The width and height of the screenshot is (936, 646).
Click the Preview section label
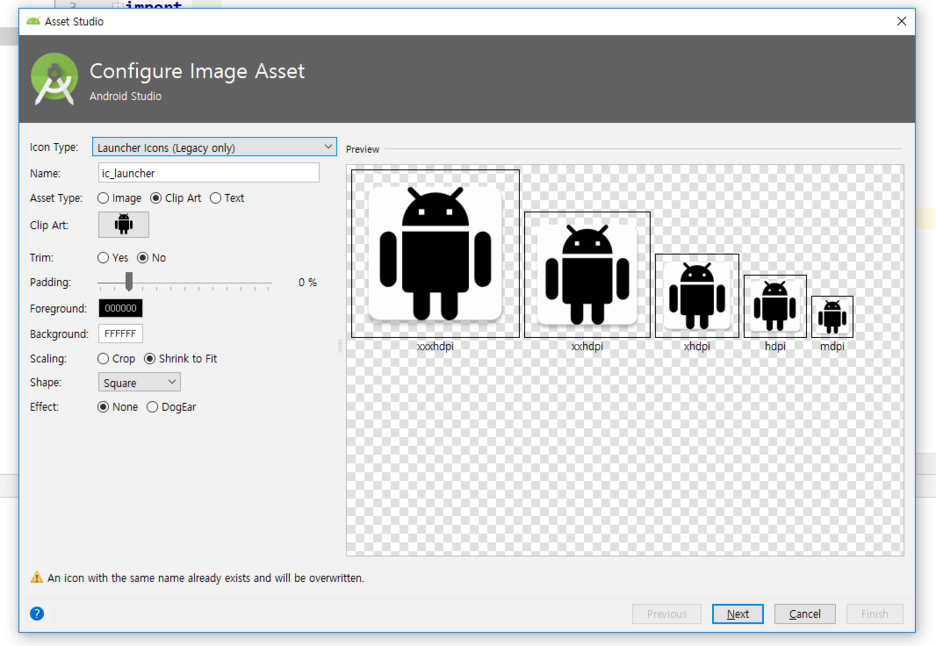pos(362,149)
